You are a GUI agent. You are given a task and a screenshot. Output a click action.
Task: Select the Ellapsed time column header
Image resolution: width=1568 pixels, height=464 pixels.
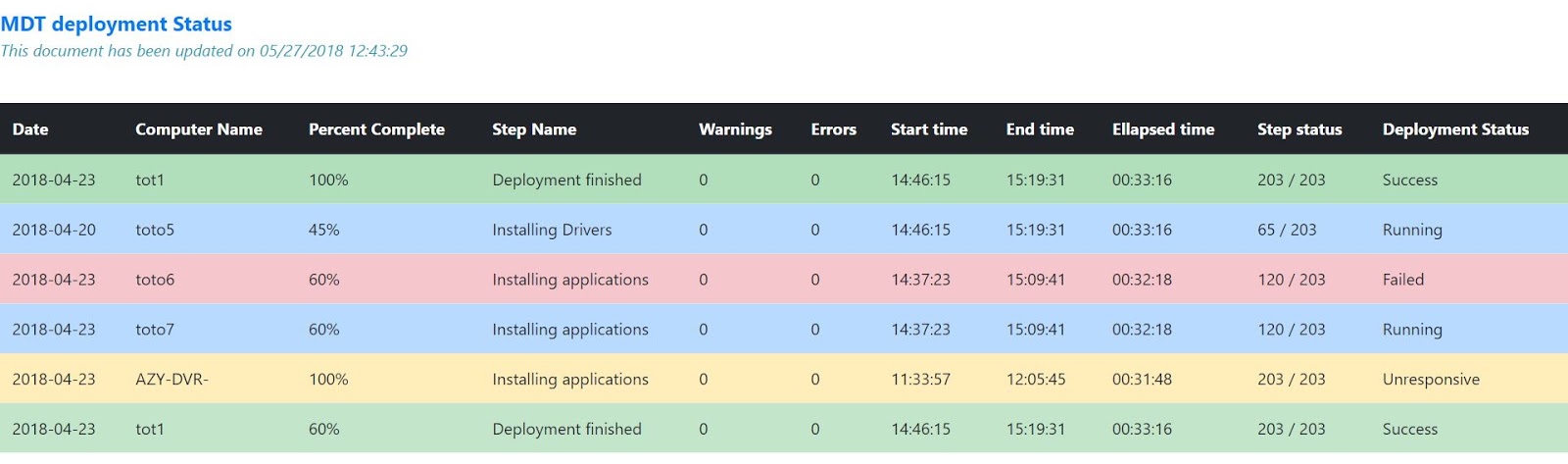pos(1163,129)
